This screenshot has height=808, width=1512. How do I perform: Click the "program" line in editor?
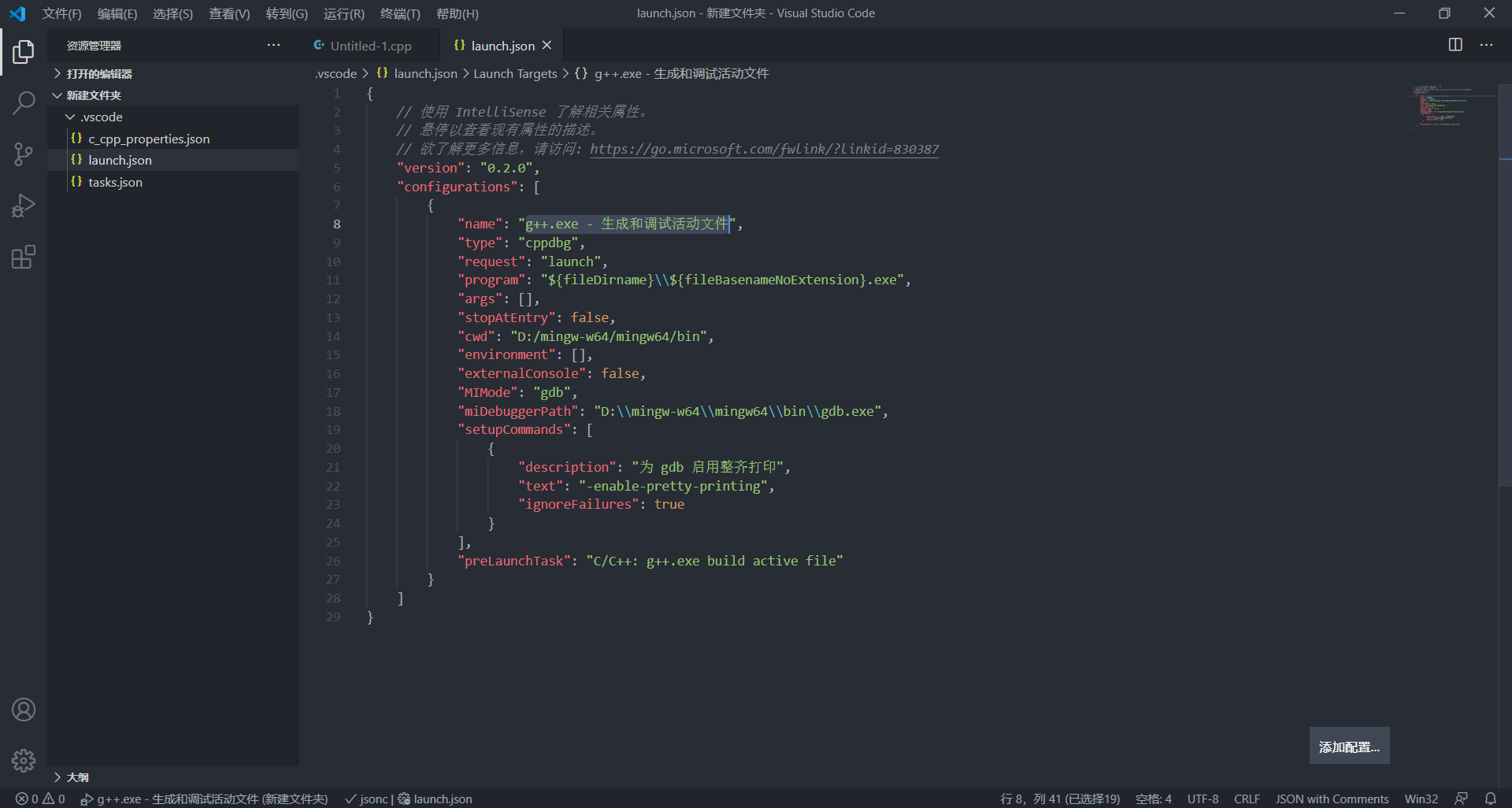click(684, 280)
